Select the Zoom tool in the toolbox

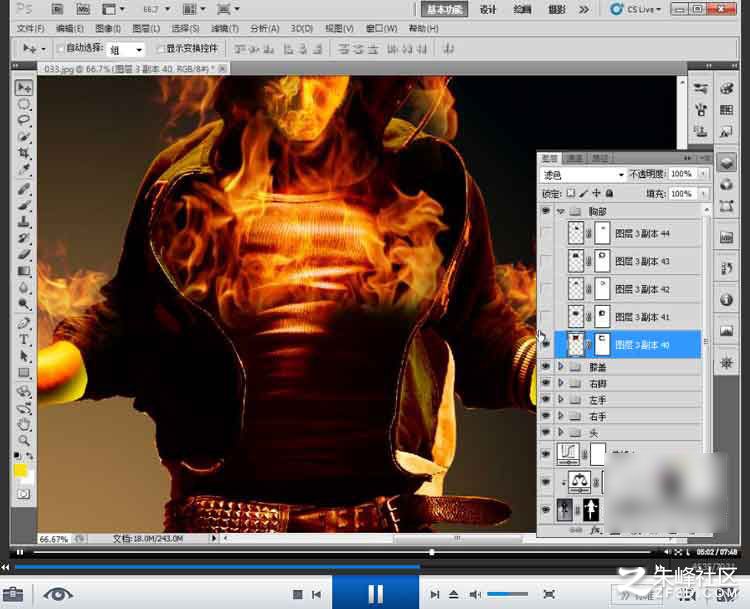pos(23,441)
